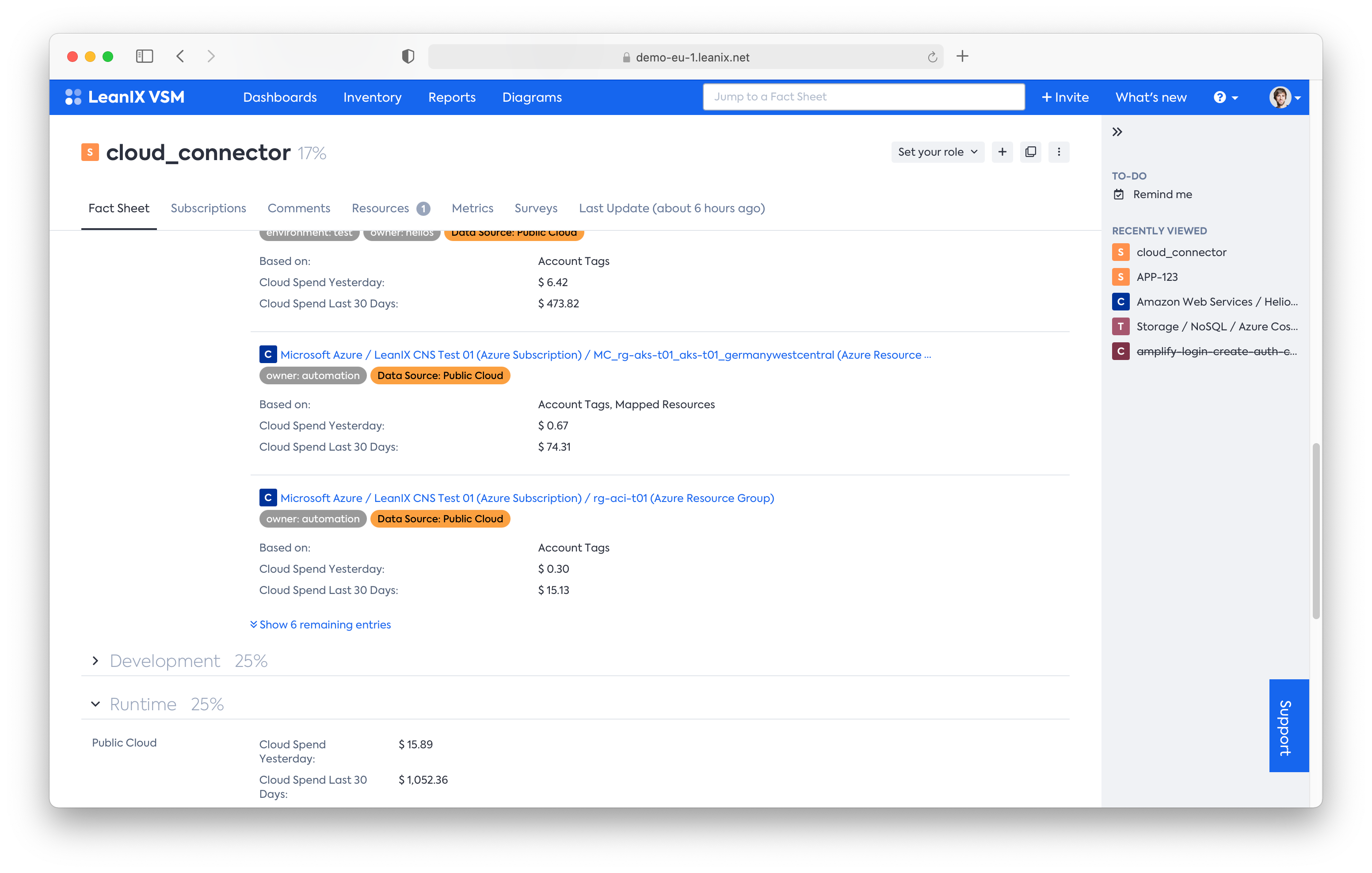Toggle the browser sidebar icon

pos(144,57)
